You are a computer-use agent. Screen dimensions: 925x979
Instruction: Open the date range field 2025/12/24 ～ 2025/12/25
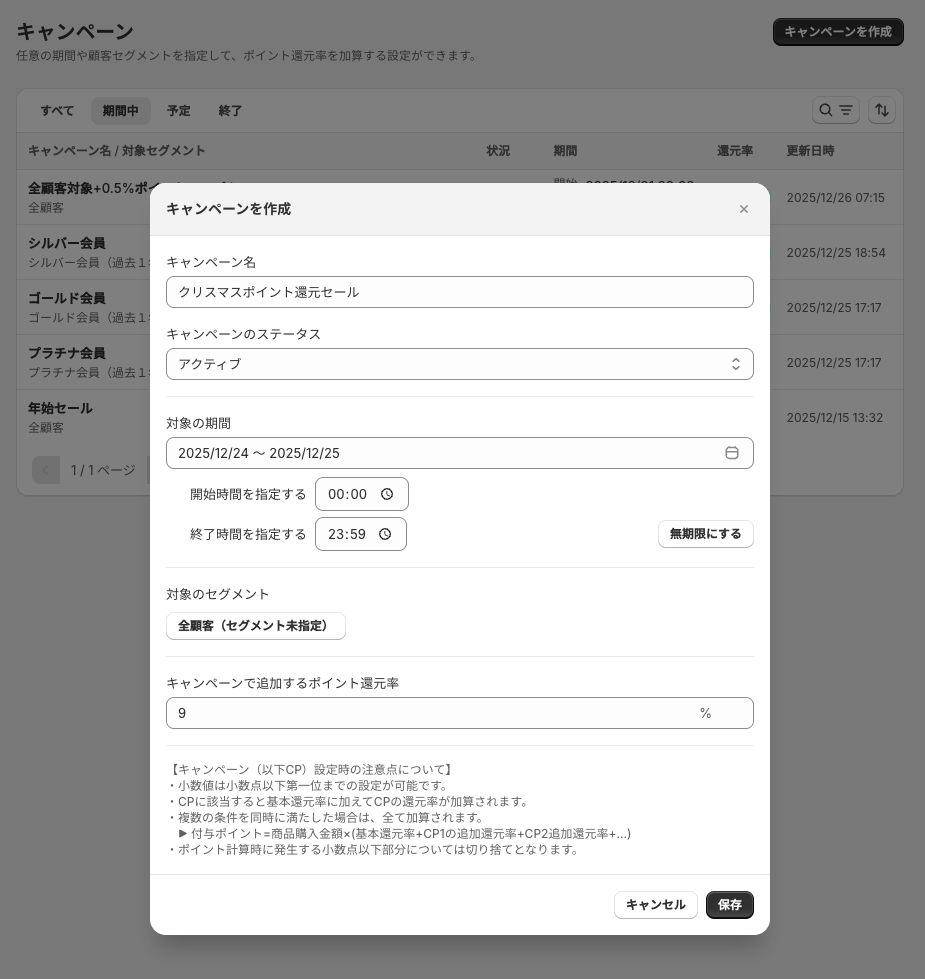440,453
